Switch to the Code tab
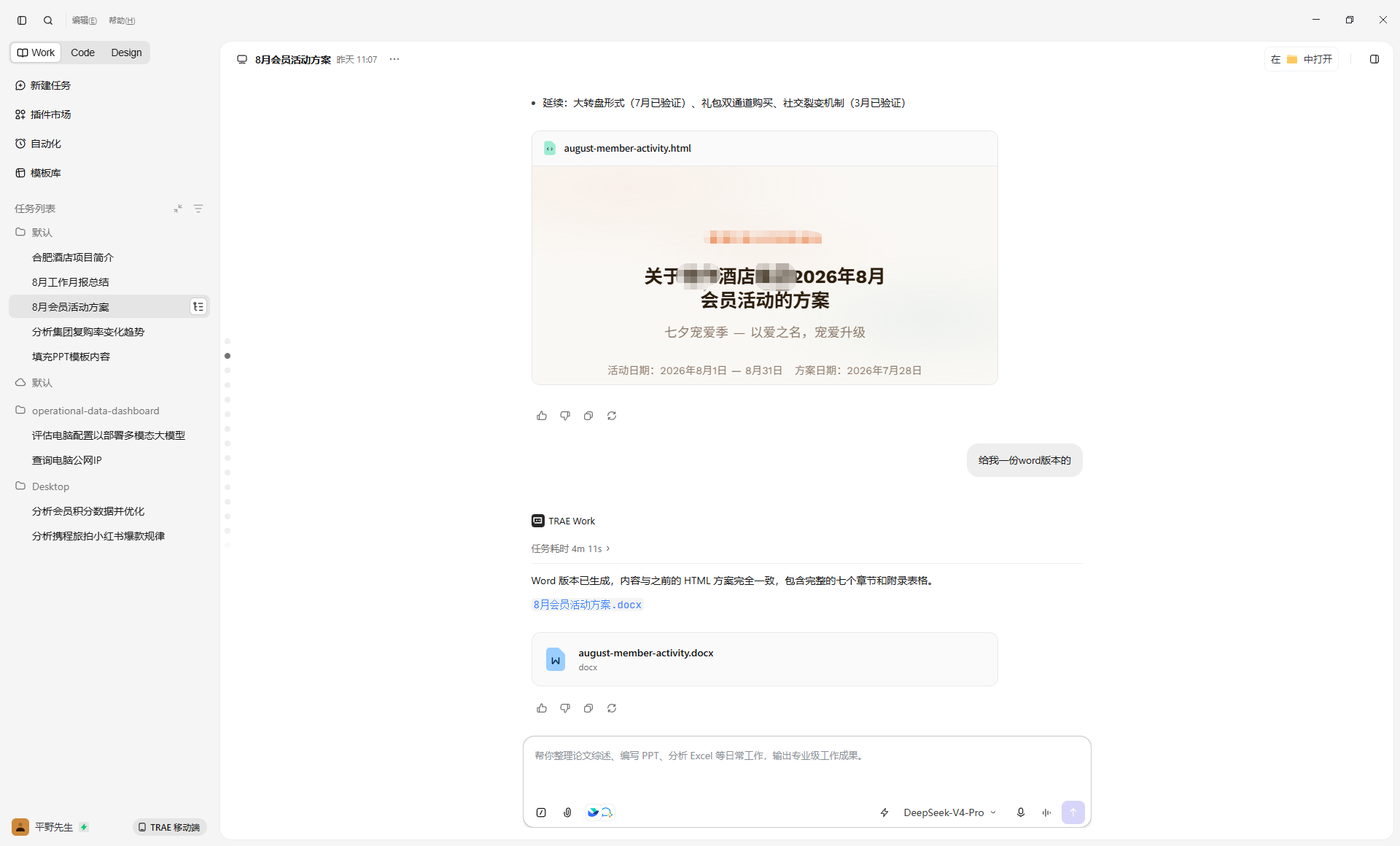This screenshot has height=846, width=1400. tap(82, 53)
